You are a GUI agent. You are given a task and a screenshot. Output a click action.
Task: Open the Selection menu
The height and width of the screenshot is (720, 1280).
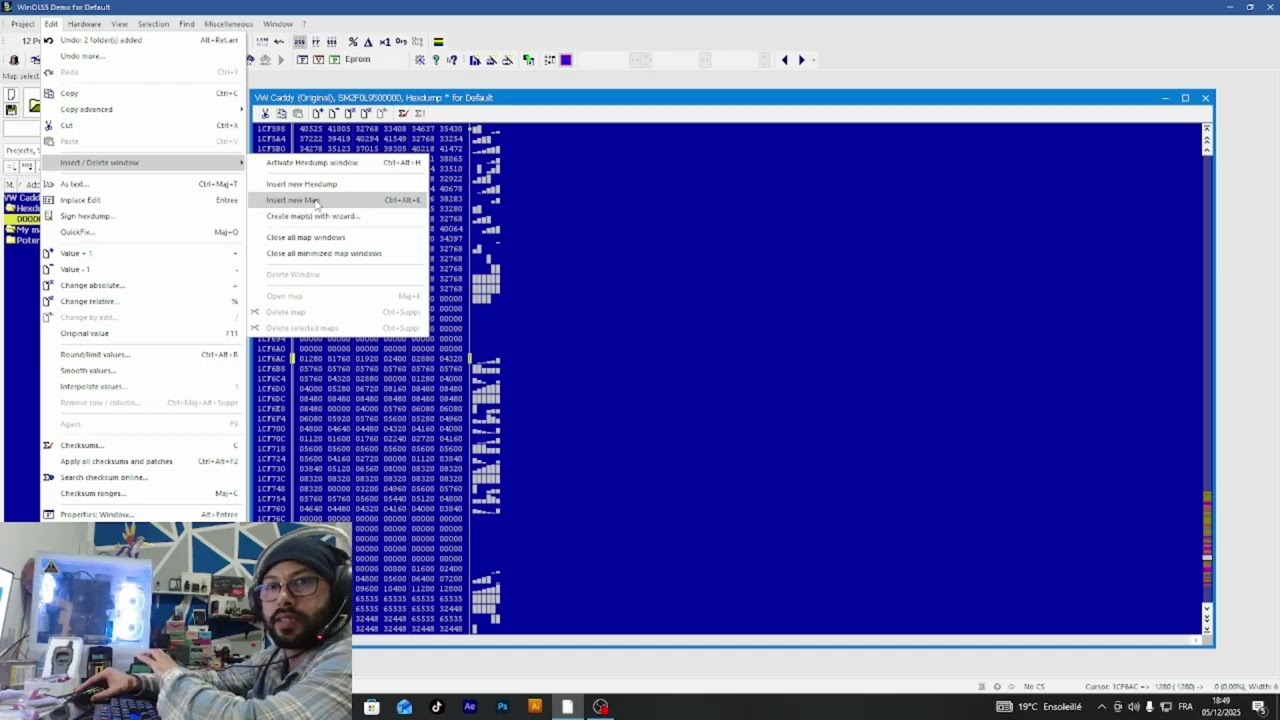[x=153, y=24]
